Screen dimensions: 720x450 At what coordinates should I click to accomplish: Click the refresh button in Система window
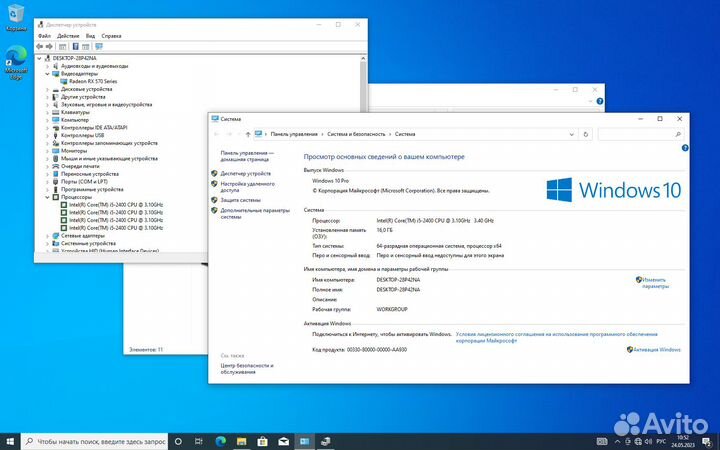(585, 135)
